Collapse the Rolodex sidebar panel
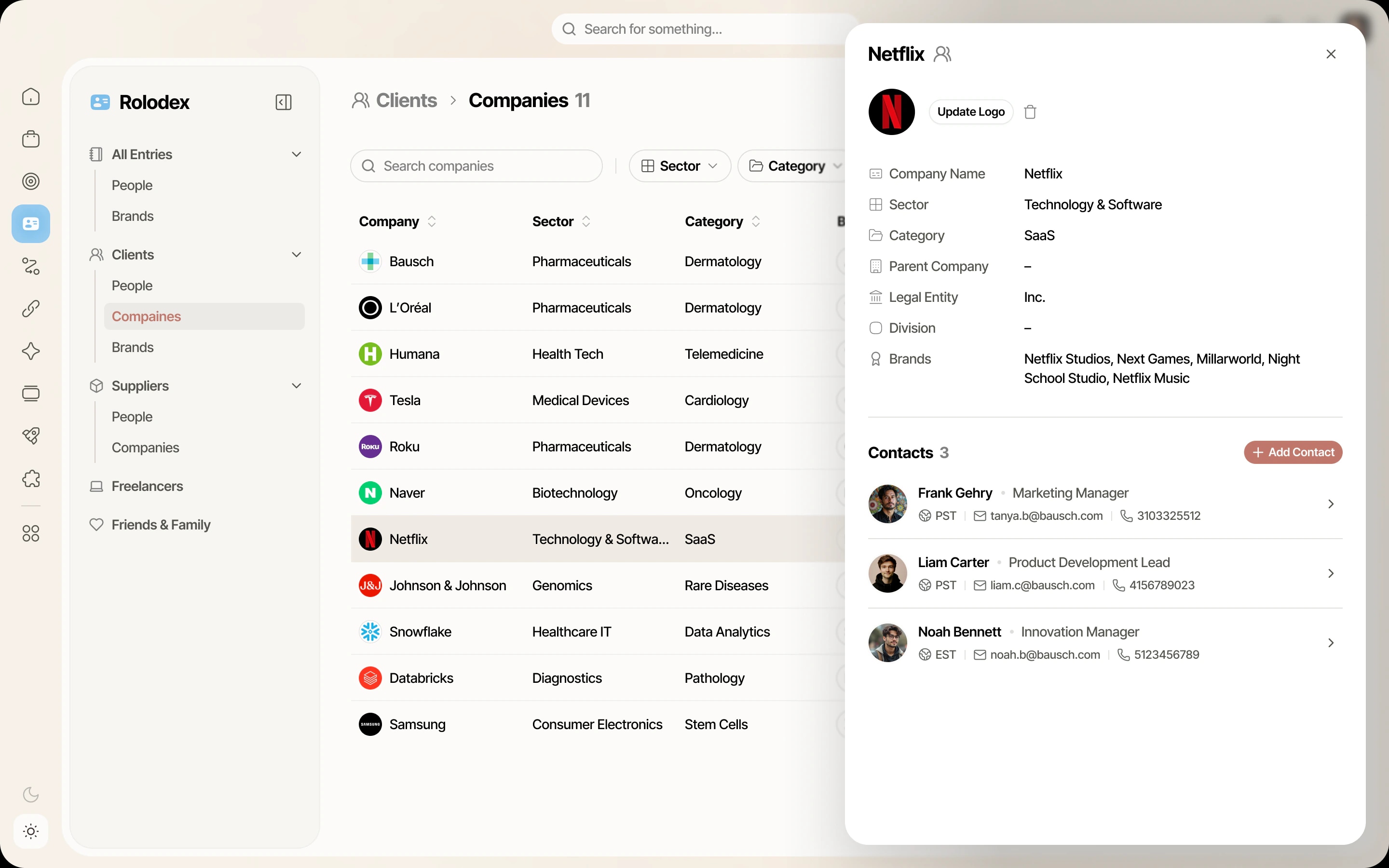This screenshot has height=868, width=1389. click(x=284, y=102)
